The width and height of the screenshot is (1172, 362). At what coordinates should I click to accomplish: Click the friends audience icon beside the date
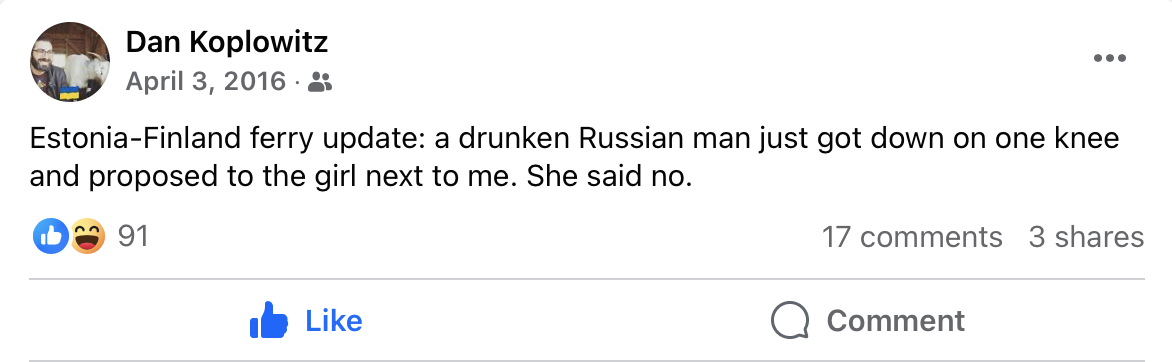[x=320, y=82]
